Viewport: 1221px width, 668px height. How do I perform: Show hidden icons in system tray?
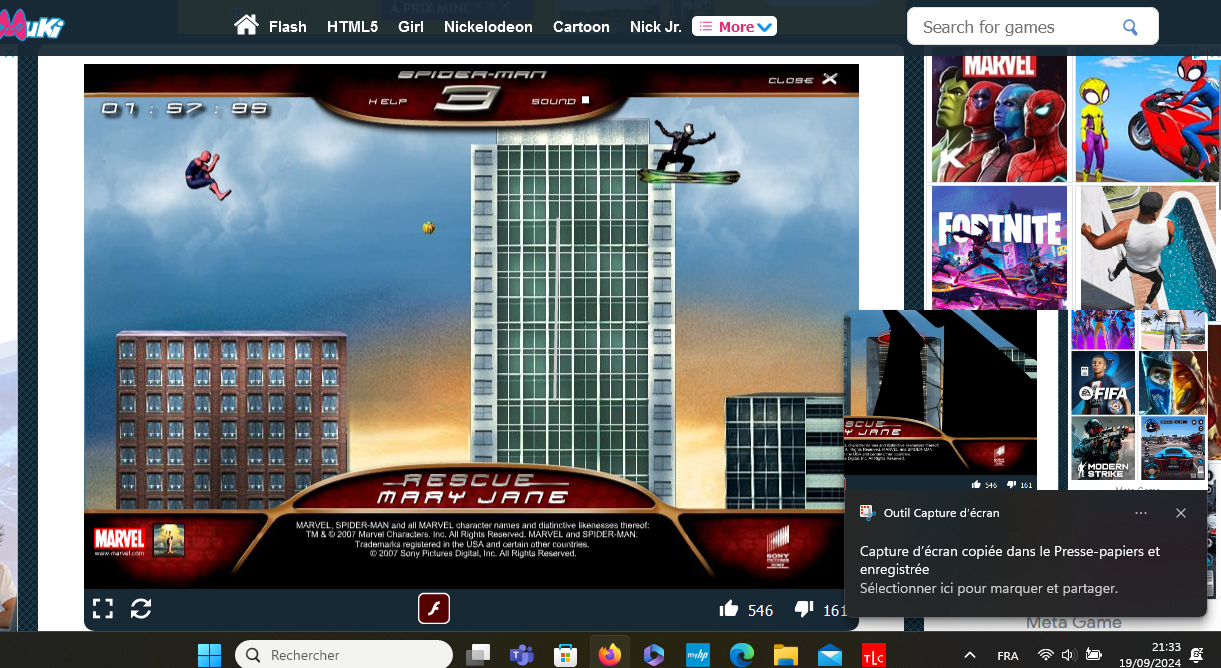point(969,655)
